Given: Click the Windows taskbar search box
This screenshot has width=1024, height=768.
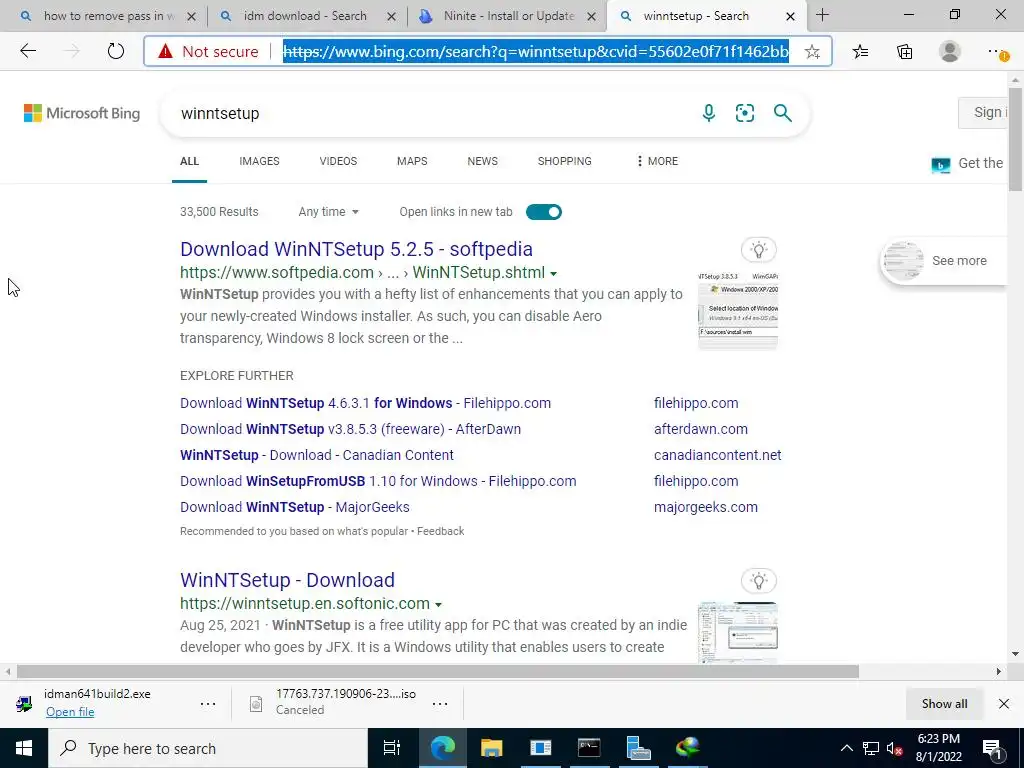Looking at the screenshot, I should tap(208, 748).
